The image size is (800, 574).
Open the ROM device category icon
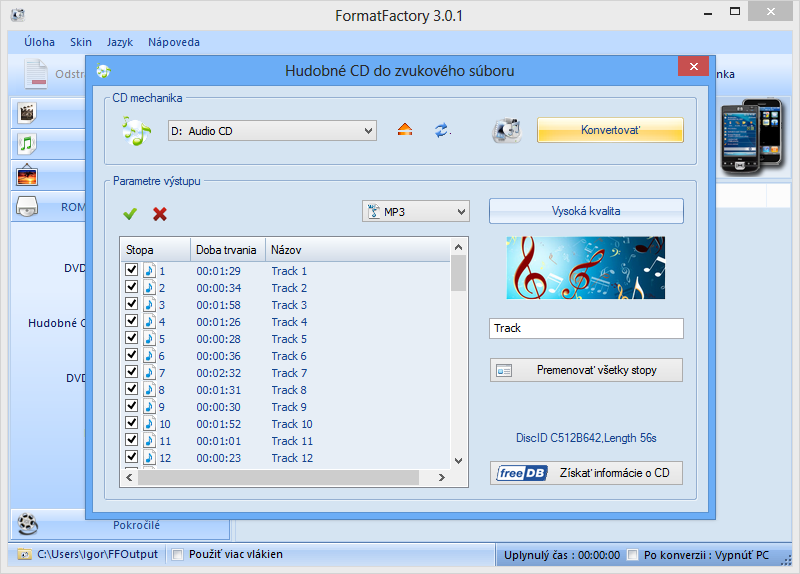[x=27, y=207]
